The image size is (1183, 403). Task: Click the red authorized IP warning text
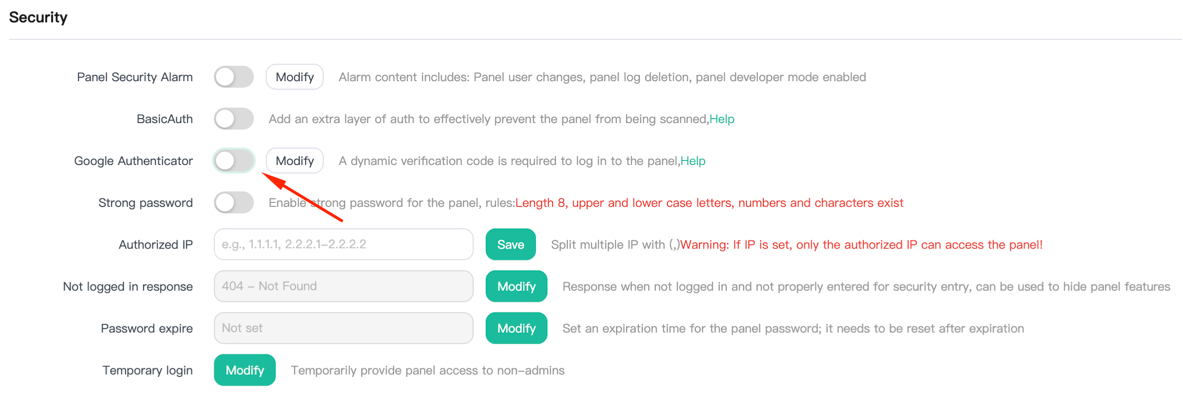[862, 245]
